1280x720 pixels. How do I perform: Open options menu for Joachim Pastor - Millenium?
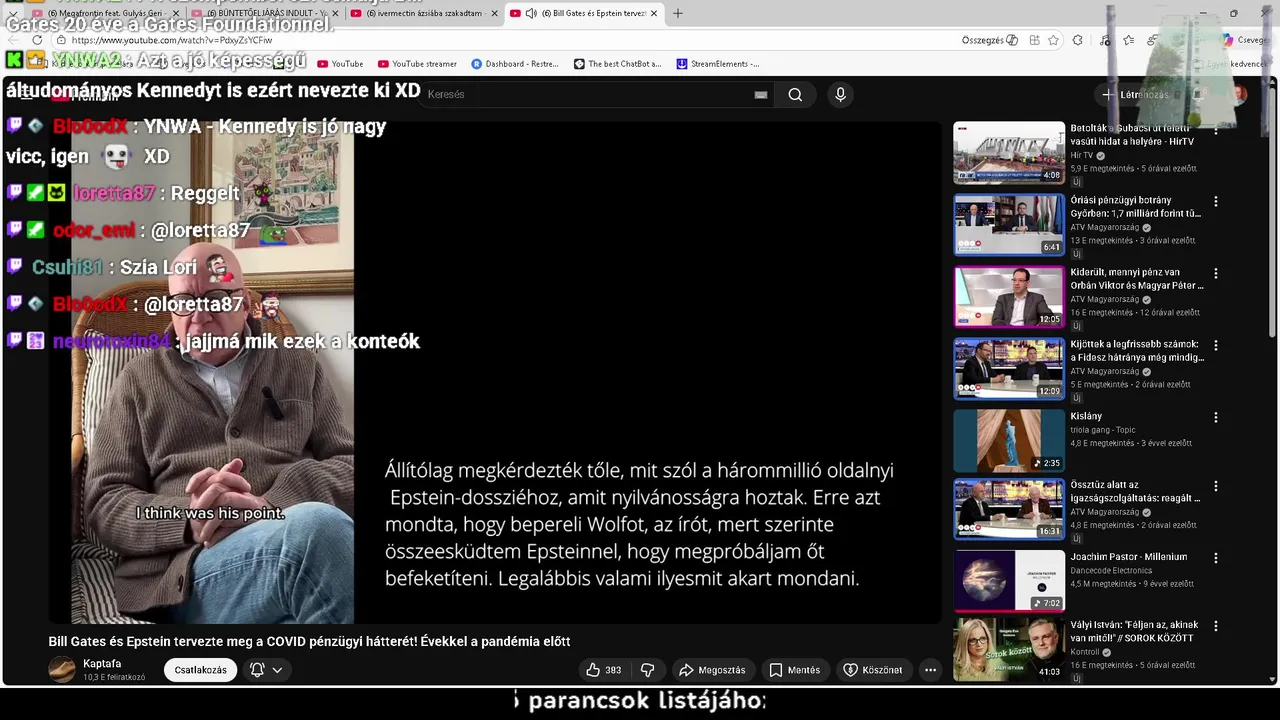coord(1215,558)
